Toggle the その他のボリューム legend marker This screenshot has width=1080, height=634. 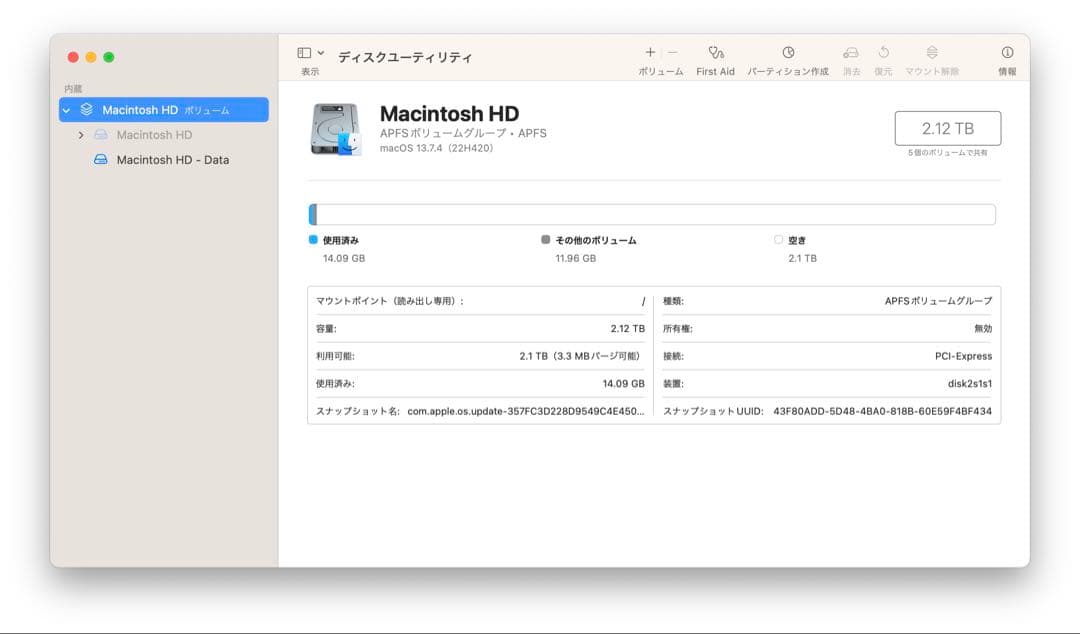pos(545,239)
